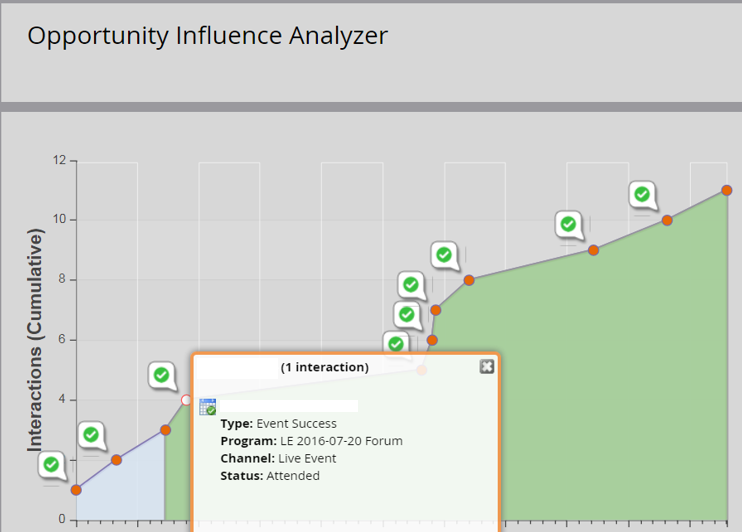742x532 pixels.
Task: Close the interaction details popup
Action: pos(487,366)
